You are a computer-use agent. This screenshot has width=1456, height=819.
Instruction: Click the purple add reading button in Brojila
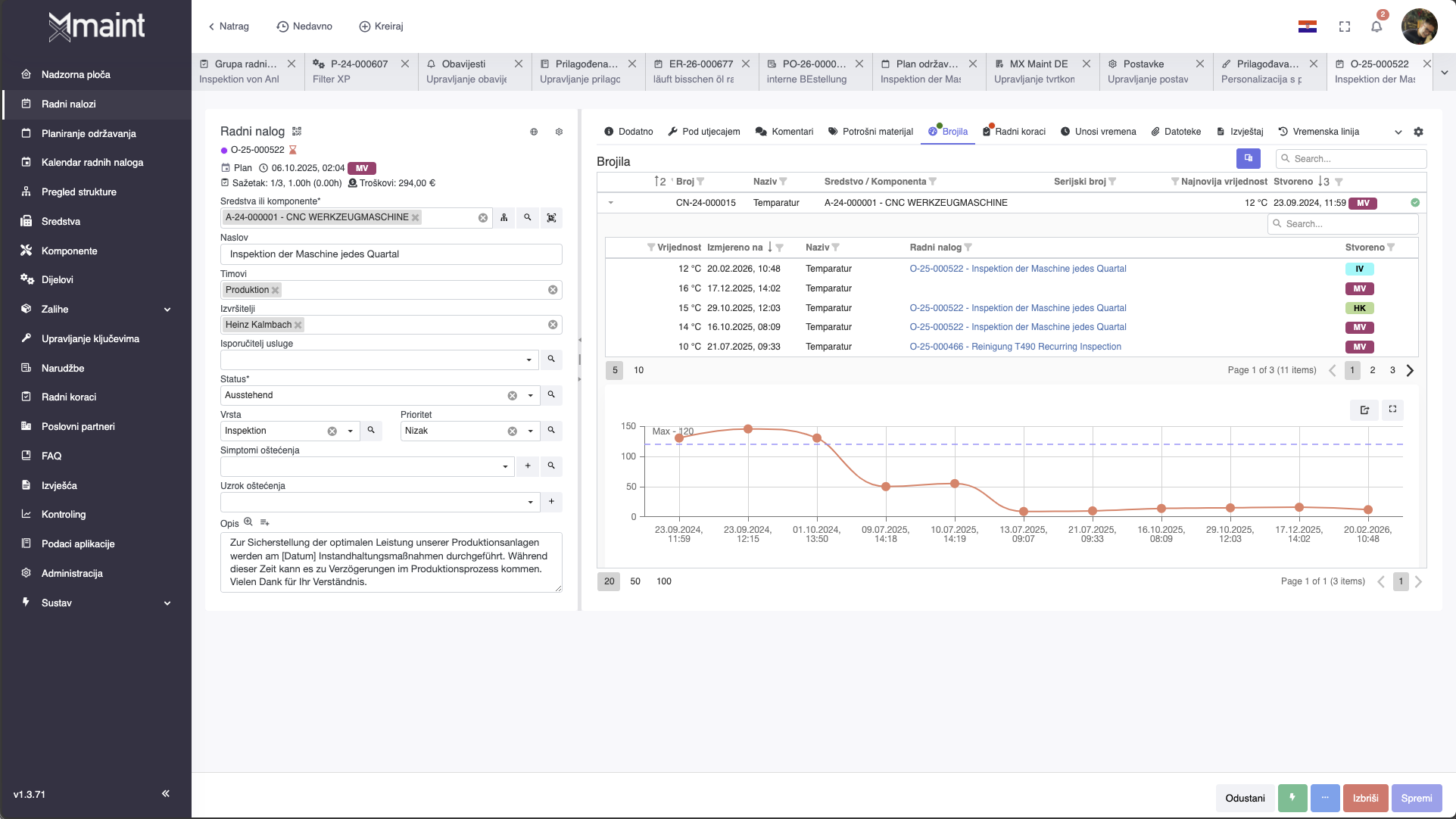click(x=1248, y=158)
